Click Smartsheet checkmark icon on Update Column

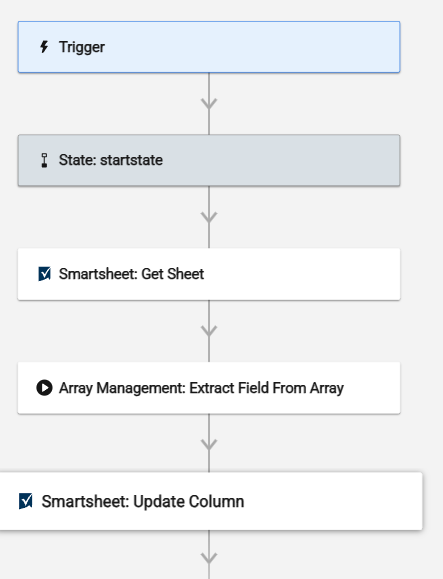click(x=25, y=501)
